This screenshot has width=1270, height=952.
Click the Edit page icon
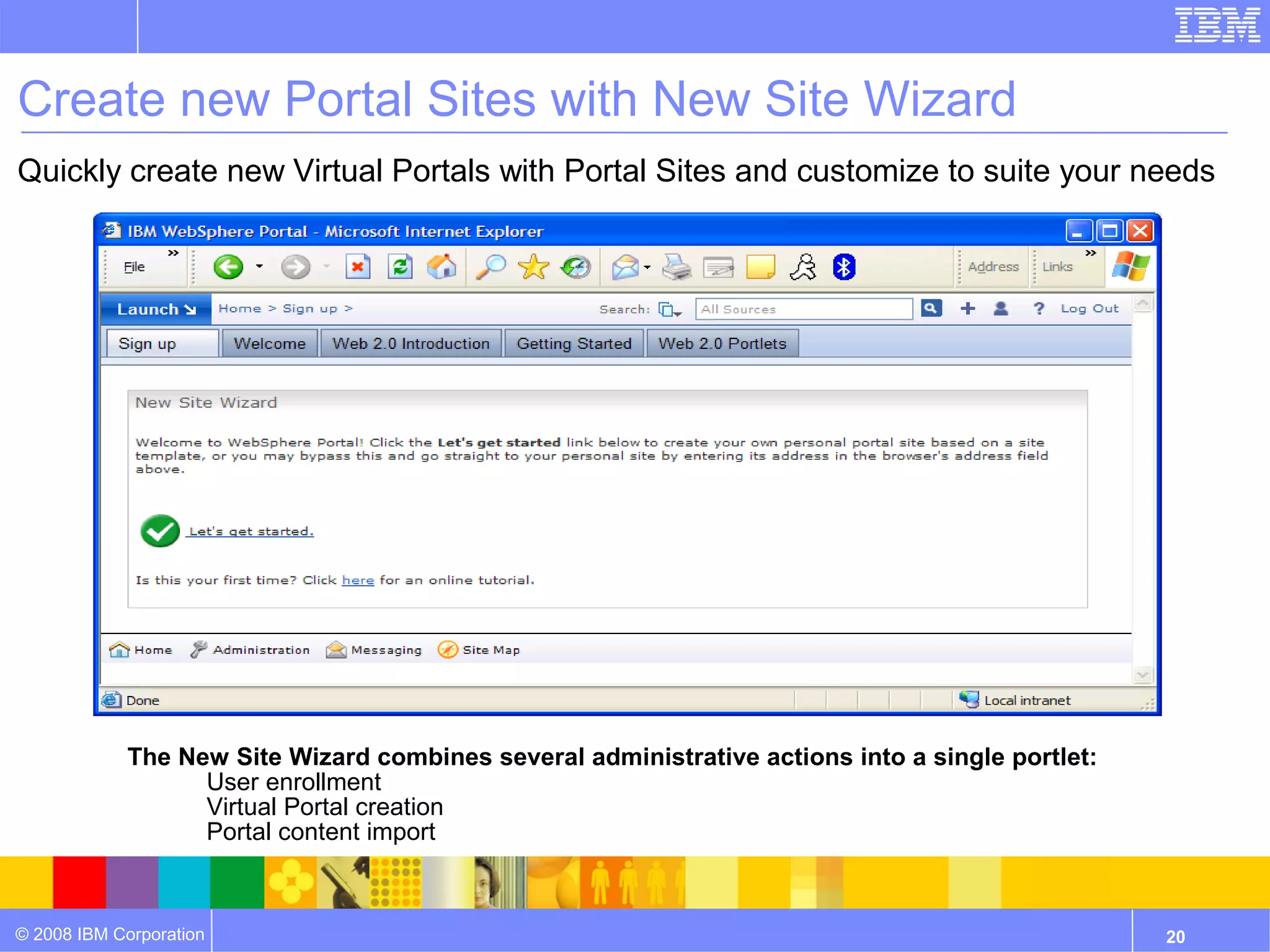(719, 267)
